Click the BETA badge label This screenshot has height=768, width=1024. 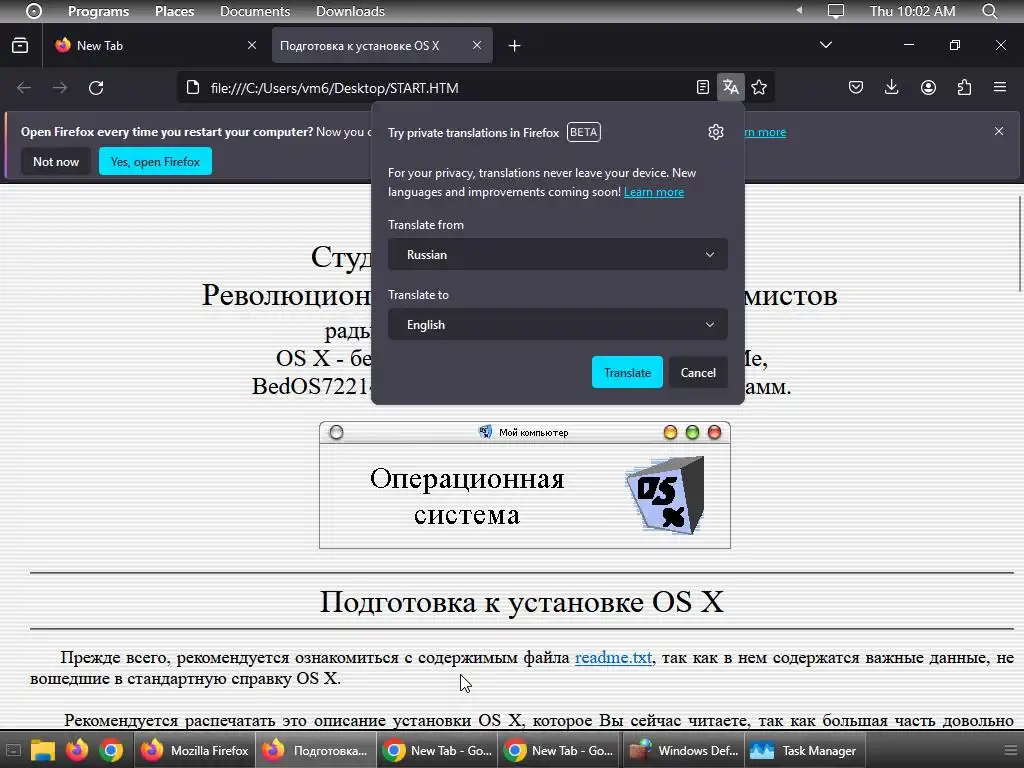point(583,132)
